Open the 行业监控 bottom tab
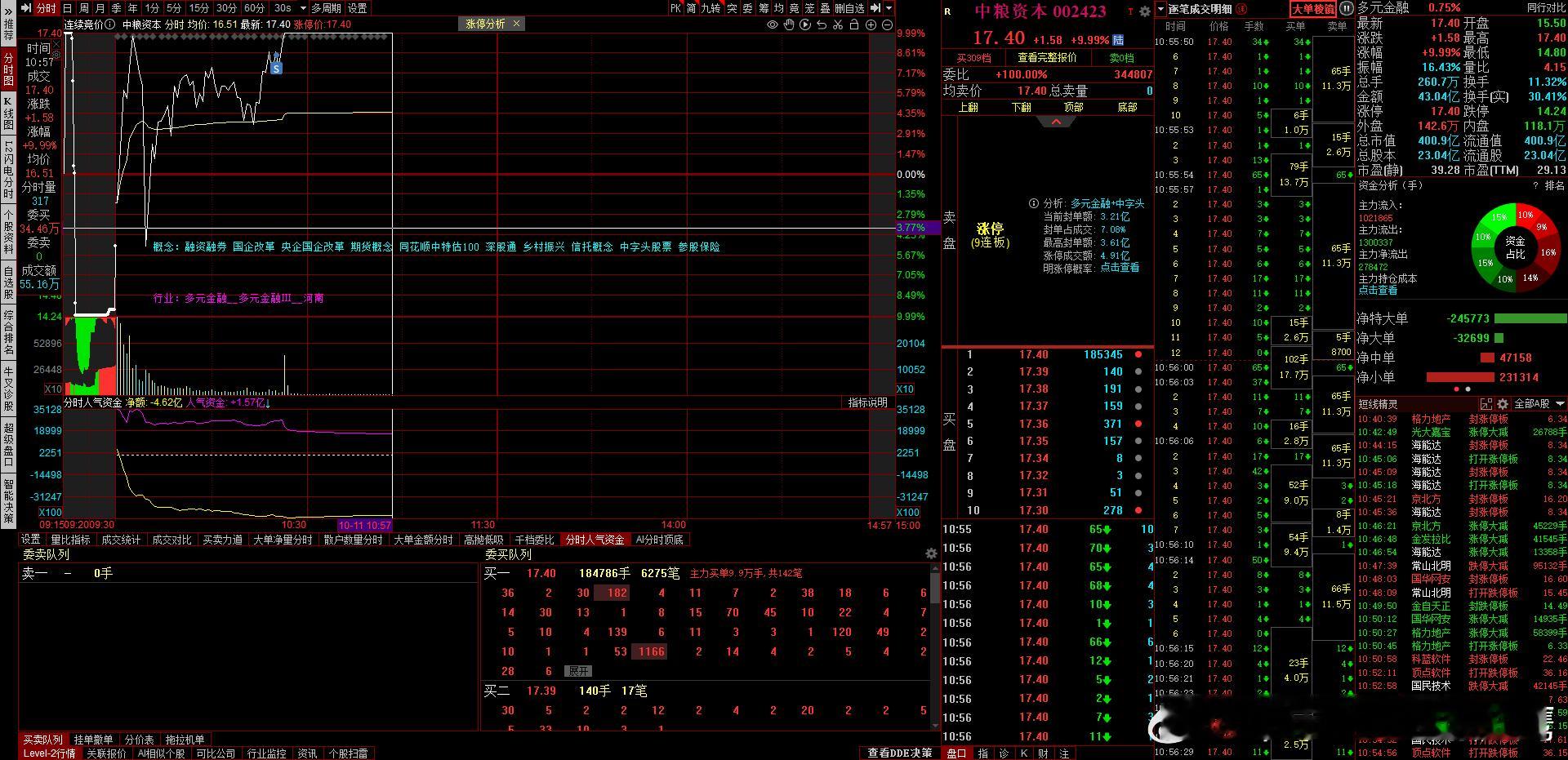This screenshot has width=1568, height=760. click(267, 753)
